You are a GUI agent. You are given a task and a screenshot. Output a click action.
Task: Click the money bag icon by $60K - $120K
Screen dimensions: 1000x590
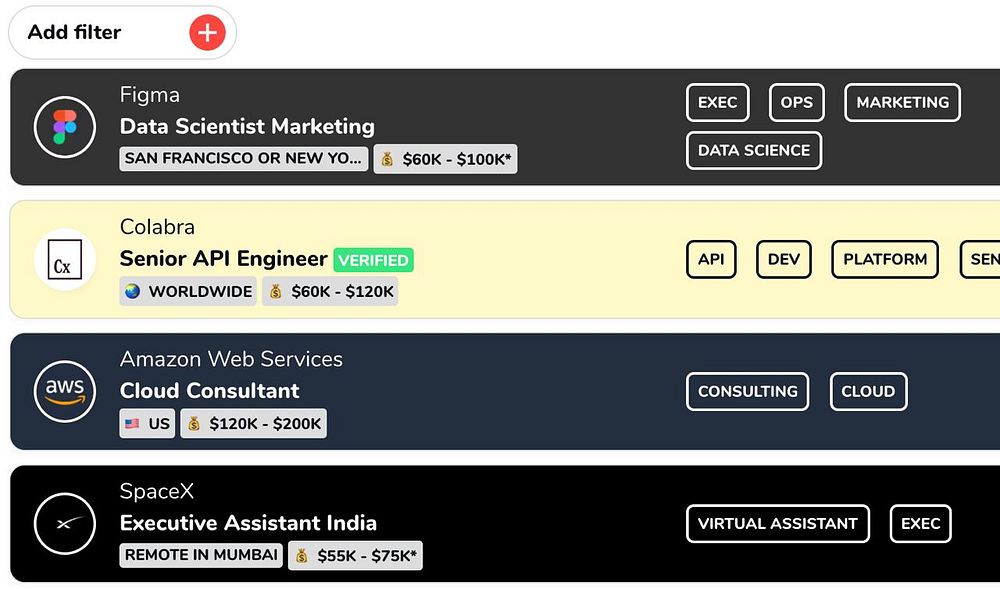[276, 291]
